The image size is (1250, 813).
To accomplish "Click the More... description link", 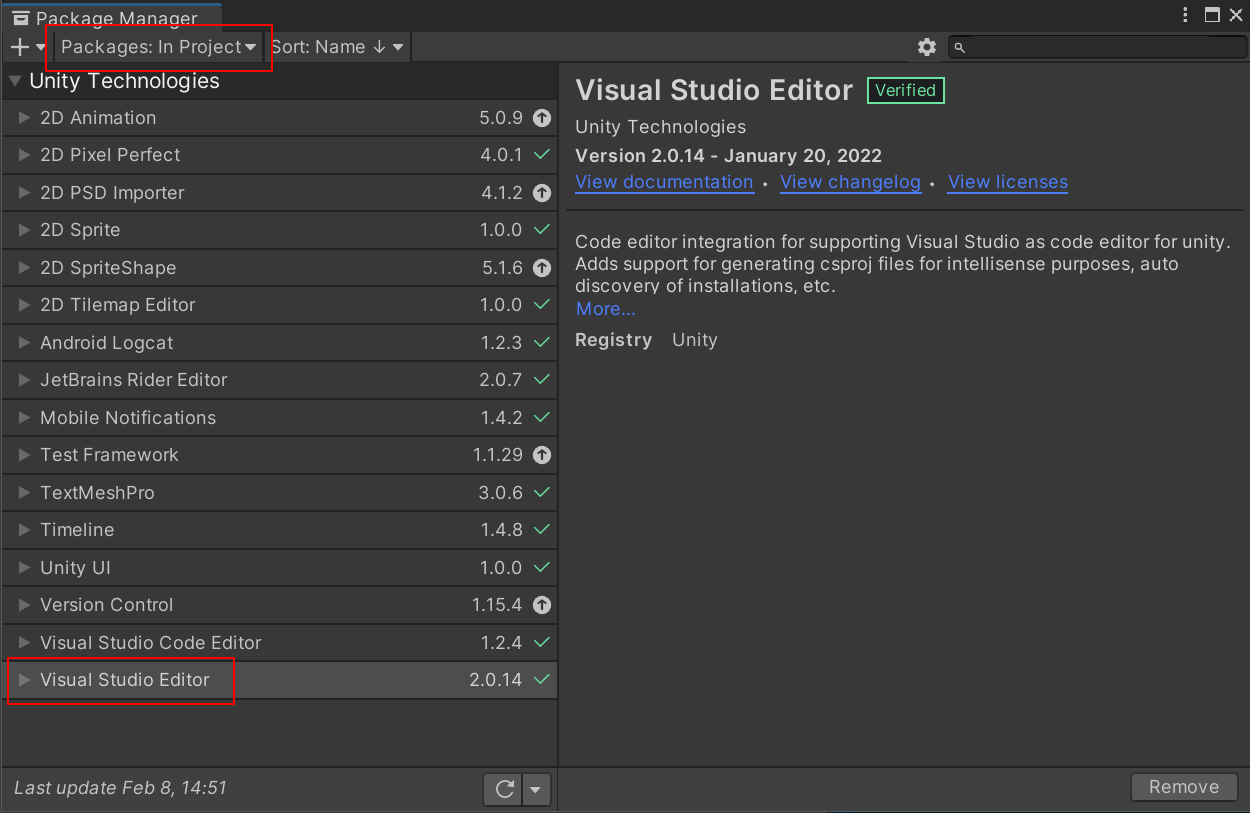I will pos(606,309).
